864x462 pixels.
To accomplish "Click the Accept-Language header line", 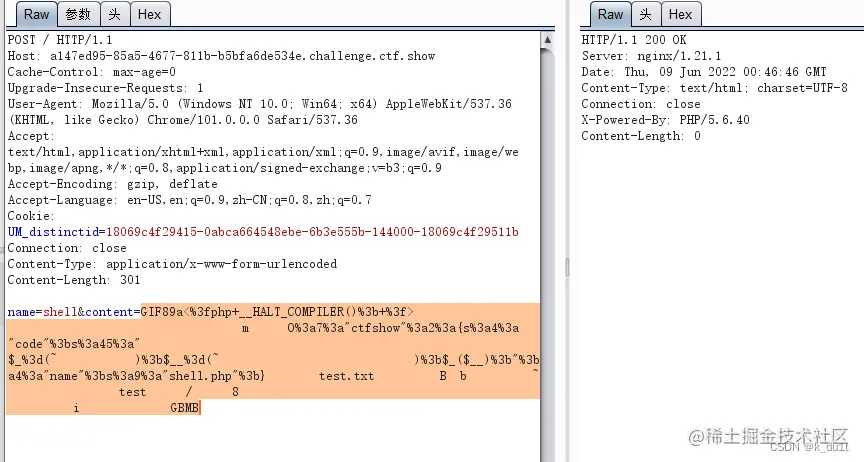I will (x=189, y=200).
